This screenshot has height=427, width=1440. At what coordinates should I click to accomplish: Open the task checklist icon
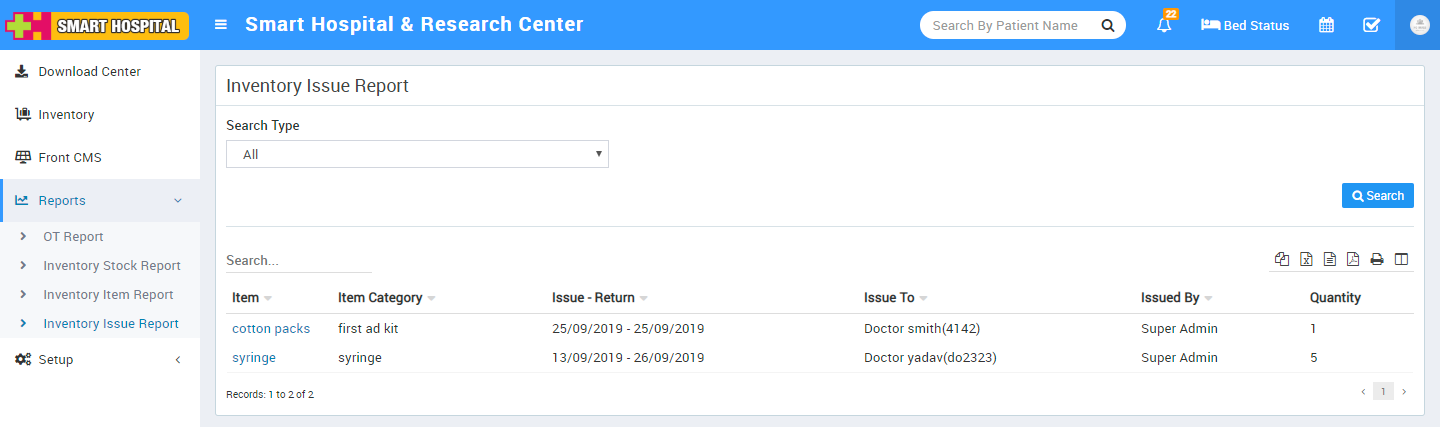pos(1371,25)
